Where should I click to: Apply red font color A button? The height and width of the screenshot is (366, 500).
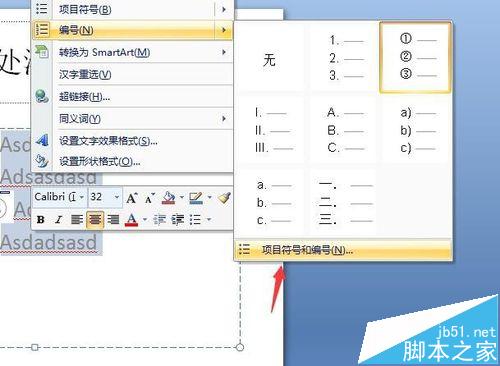(131, 220)
